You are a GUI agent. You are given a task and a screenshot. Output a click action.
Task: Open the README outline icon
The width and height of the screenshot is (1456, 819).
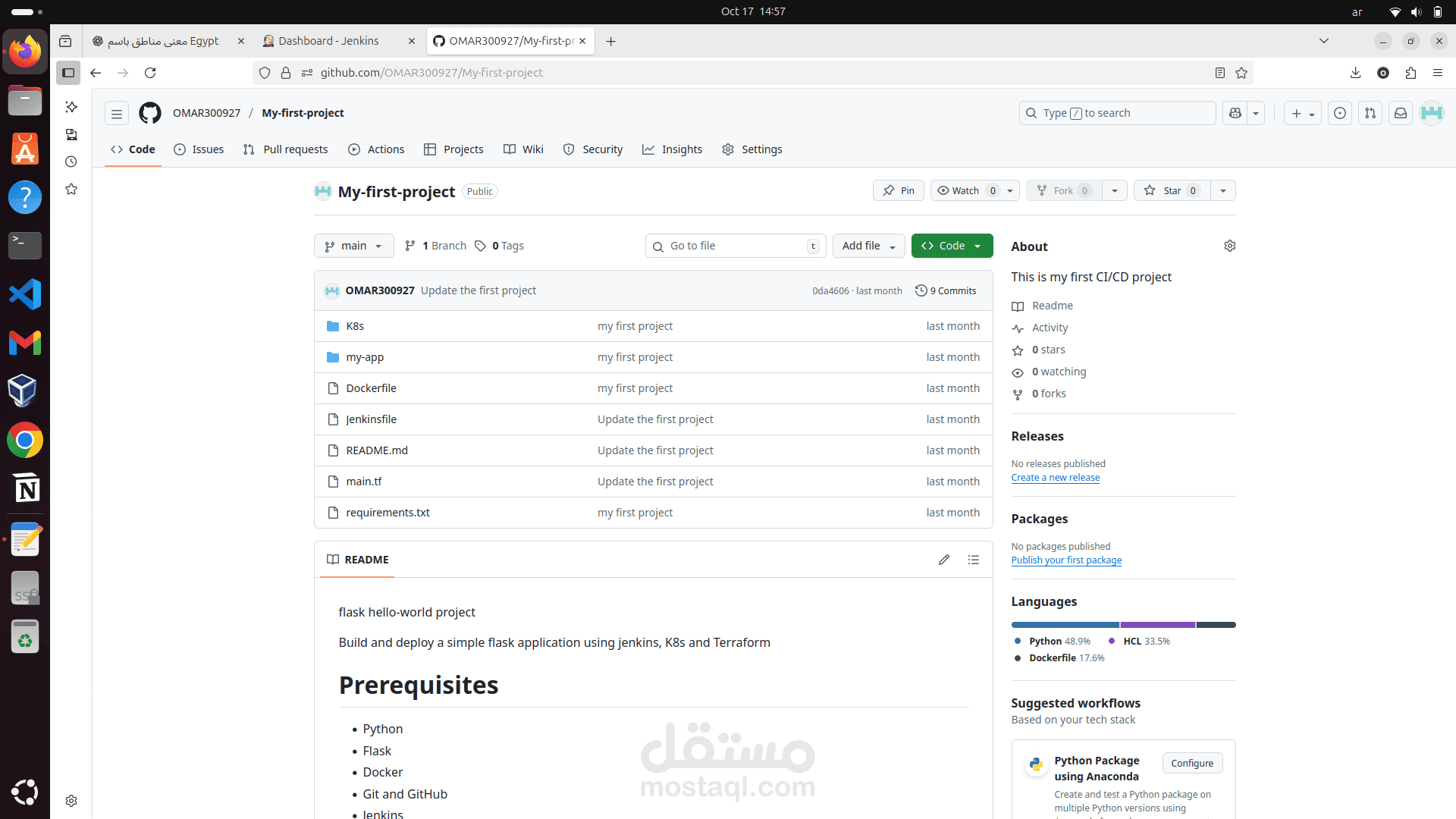pyautogui.click(x=974, y=560)
